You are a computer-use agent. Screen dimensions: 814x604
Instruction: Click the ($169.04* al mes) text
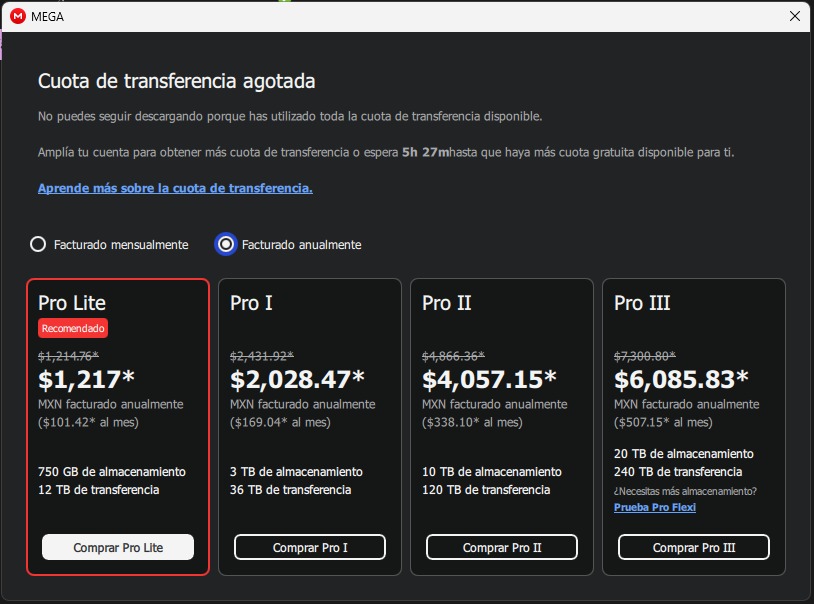280,422
